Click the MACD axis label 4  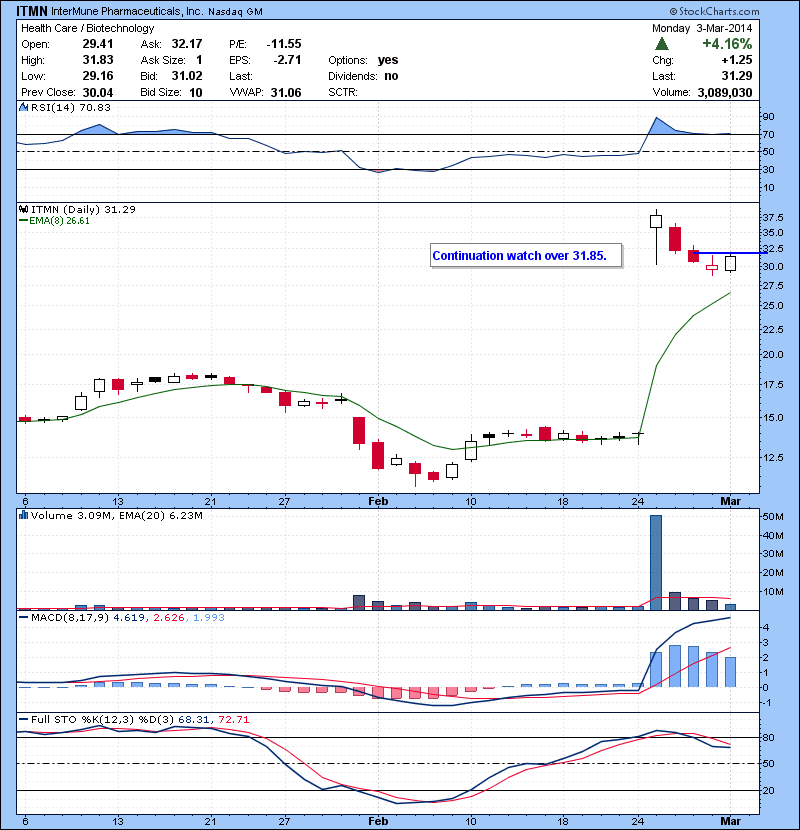(x=765, y=627)
